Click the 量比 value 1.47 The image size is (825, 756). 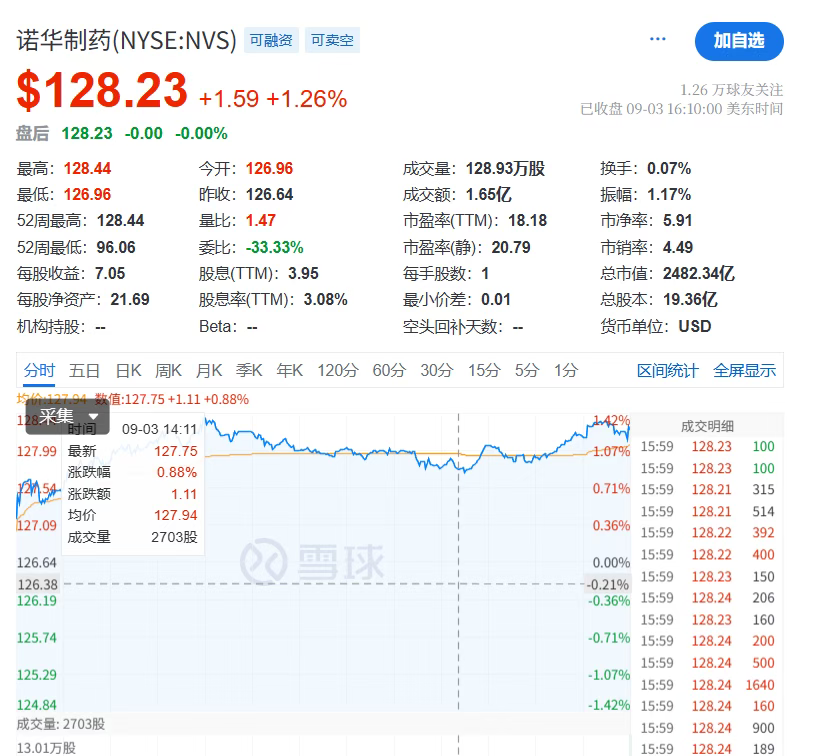pos(260,220)
